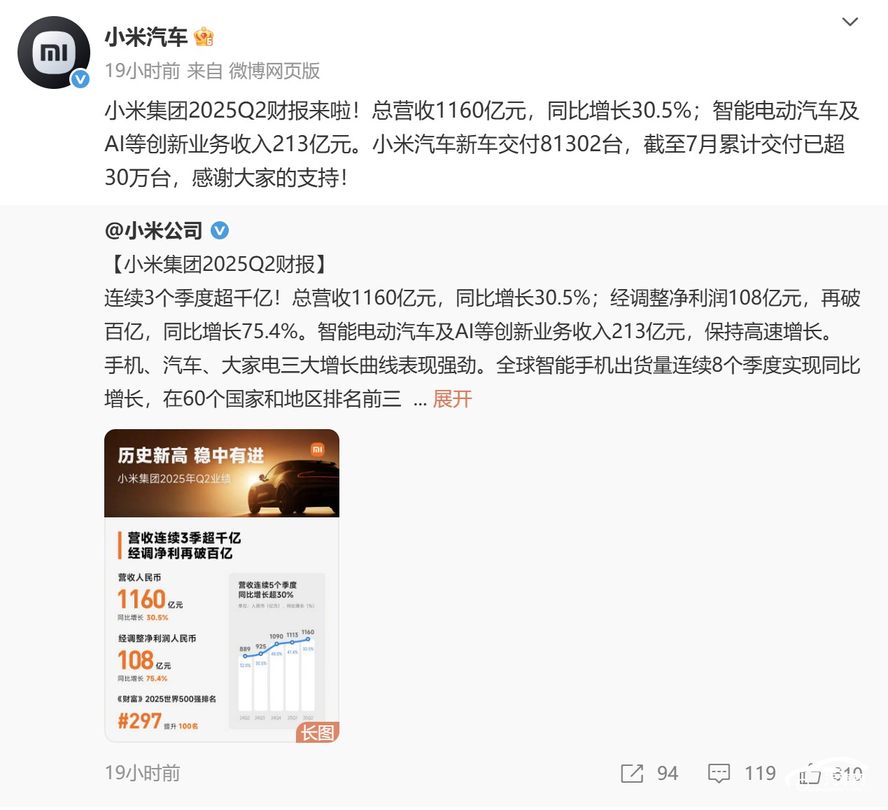Image resolution: width=888 pixels, height=810 pixels.
Task: Click the bottom 19小时前 timestamp
Action: click(143, 773)
